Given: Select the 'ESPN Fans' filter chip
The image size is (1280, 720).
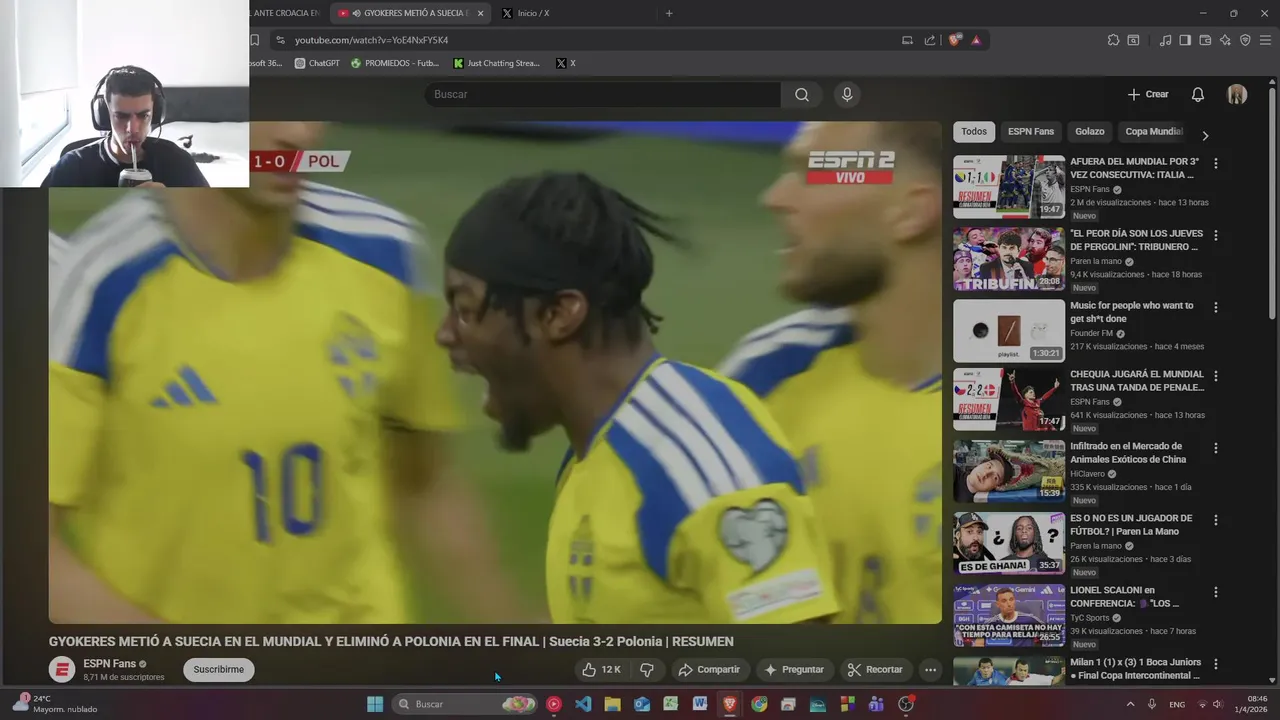Looking at the screenshot, I should [x=1031, y=131].
